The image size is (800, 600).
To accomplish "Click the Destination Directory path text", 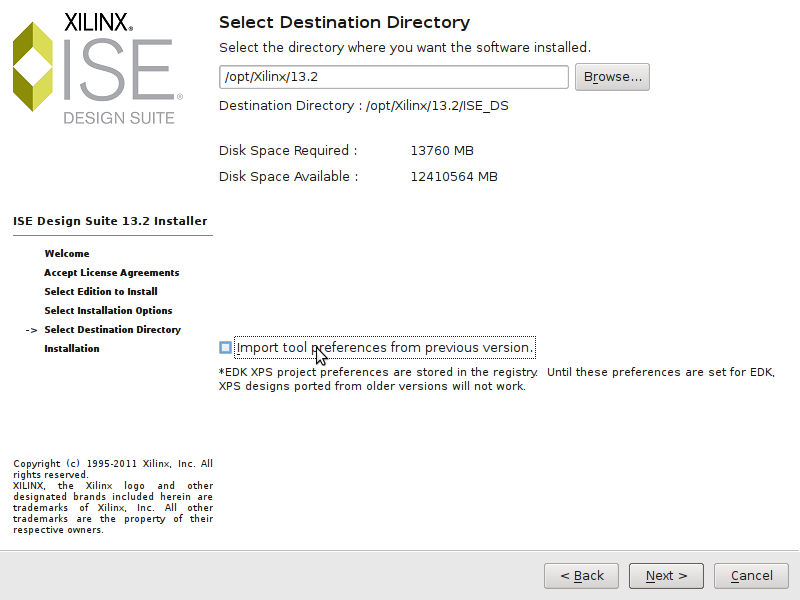I will (364, 106).
